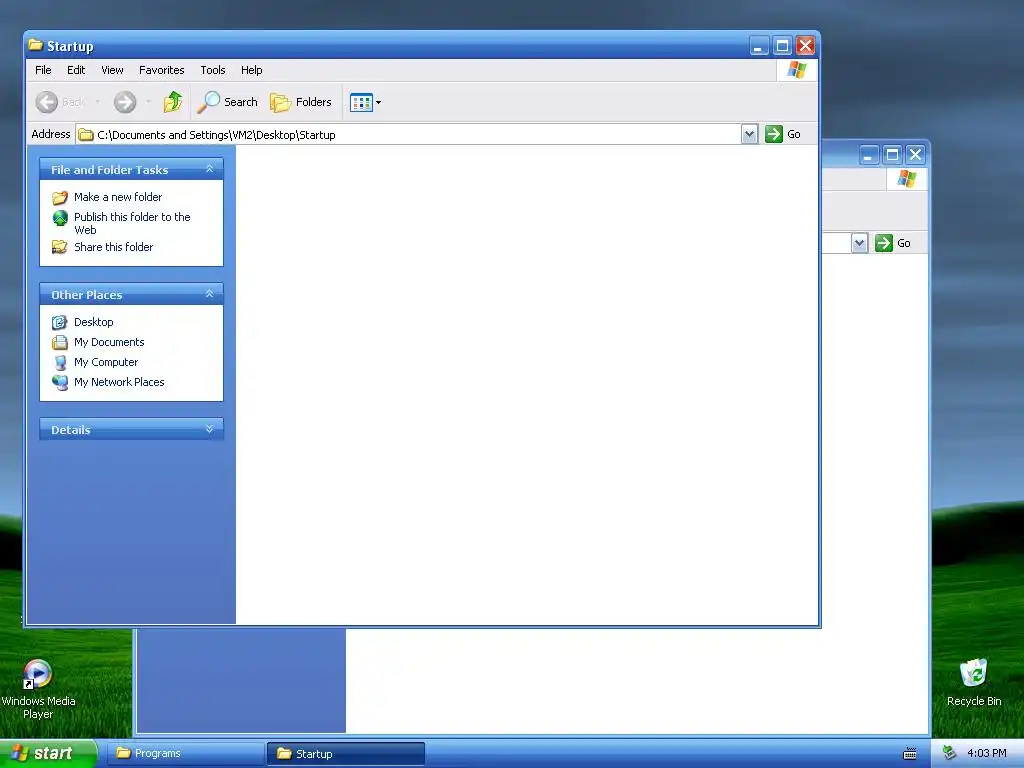
Task: Expand address dropdown in background Programs window
Action: 859,243
